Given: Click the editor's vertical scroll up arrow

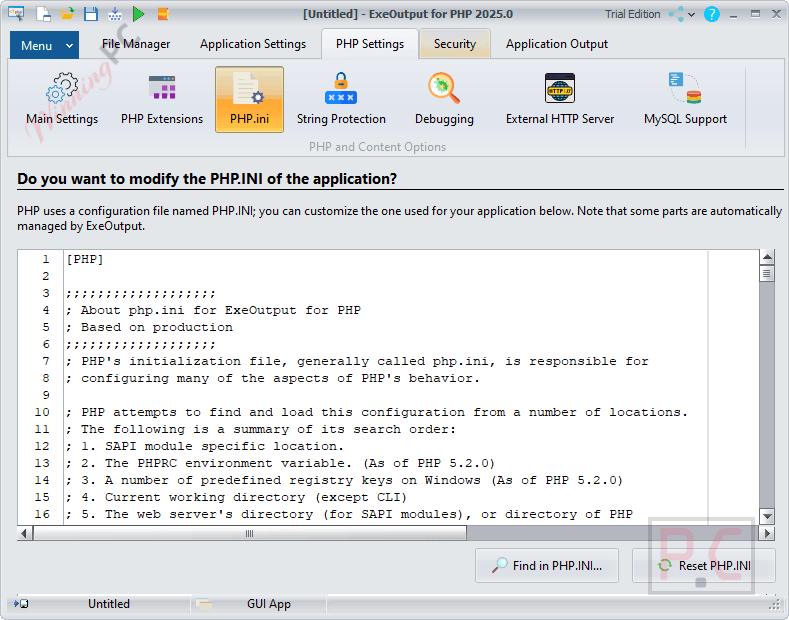Looking at the screenshot, I should click(x=767, y=258).
